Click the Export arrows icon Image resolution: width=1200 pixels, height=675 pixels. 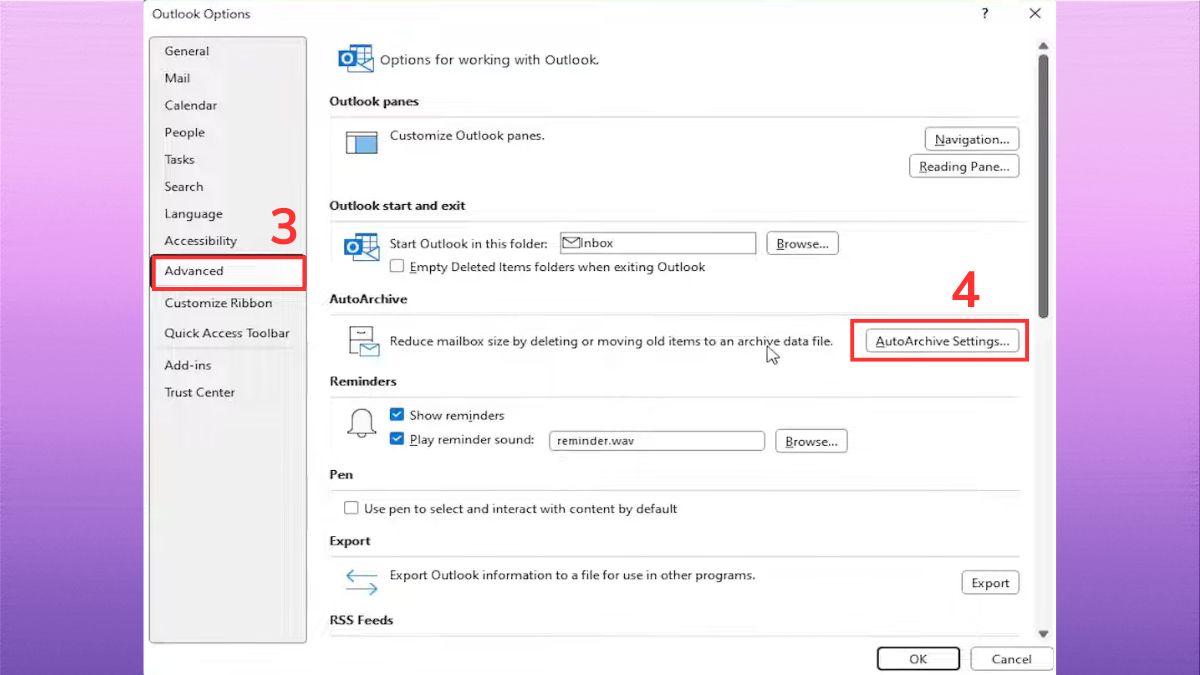(x=361, y=581)
